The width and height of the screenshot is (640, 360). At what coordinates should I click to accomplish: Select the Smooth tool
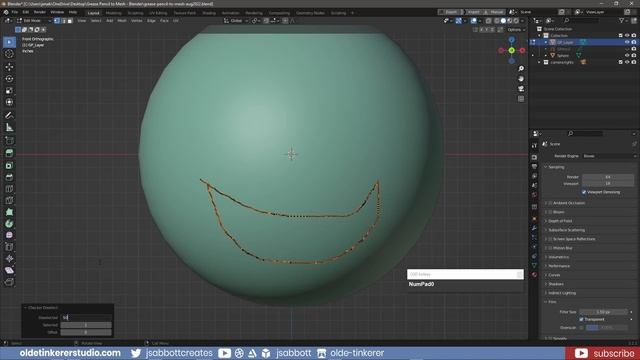point(9,236)
